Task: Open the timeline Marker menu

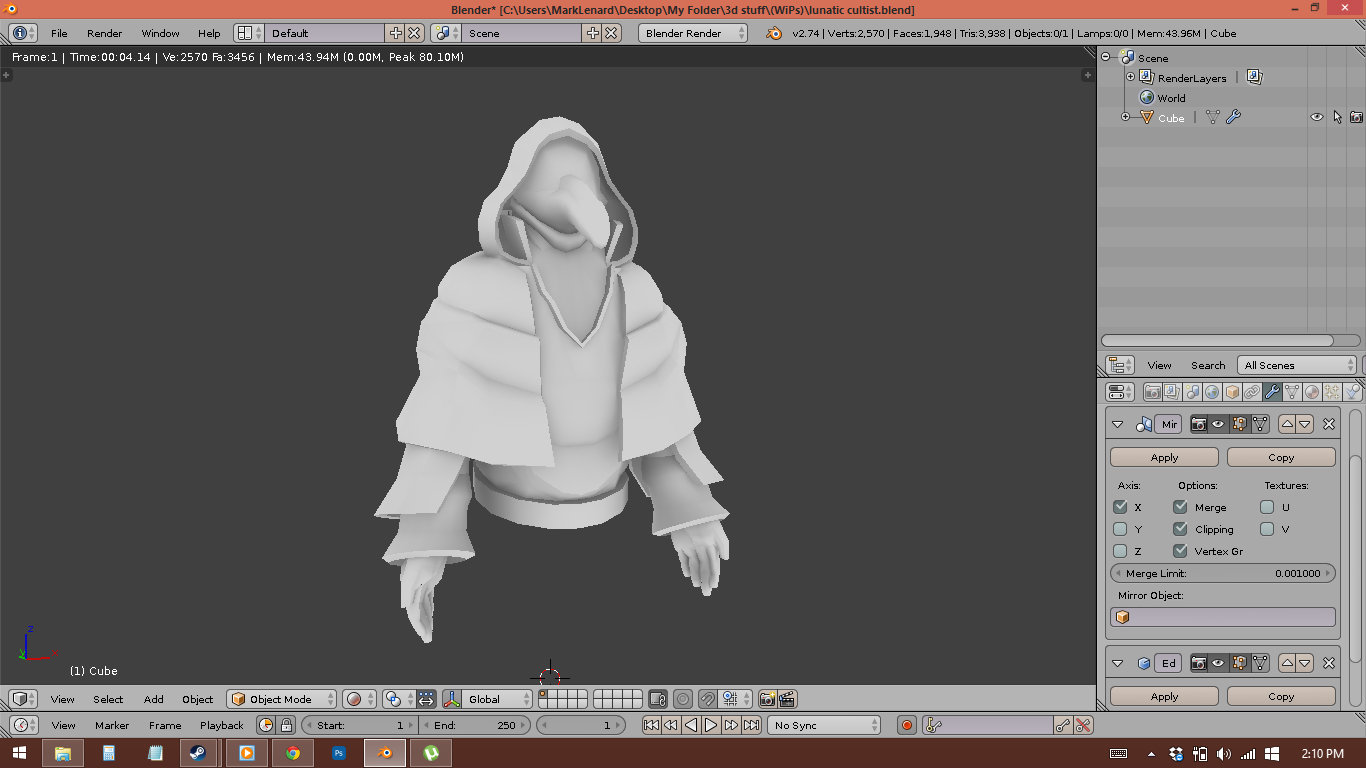Action: coord(112,725)
